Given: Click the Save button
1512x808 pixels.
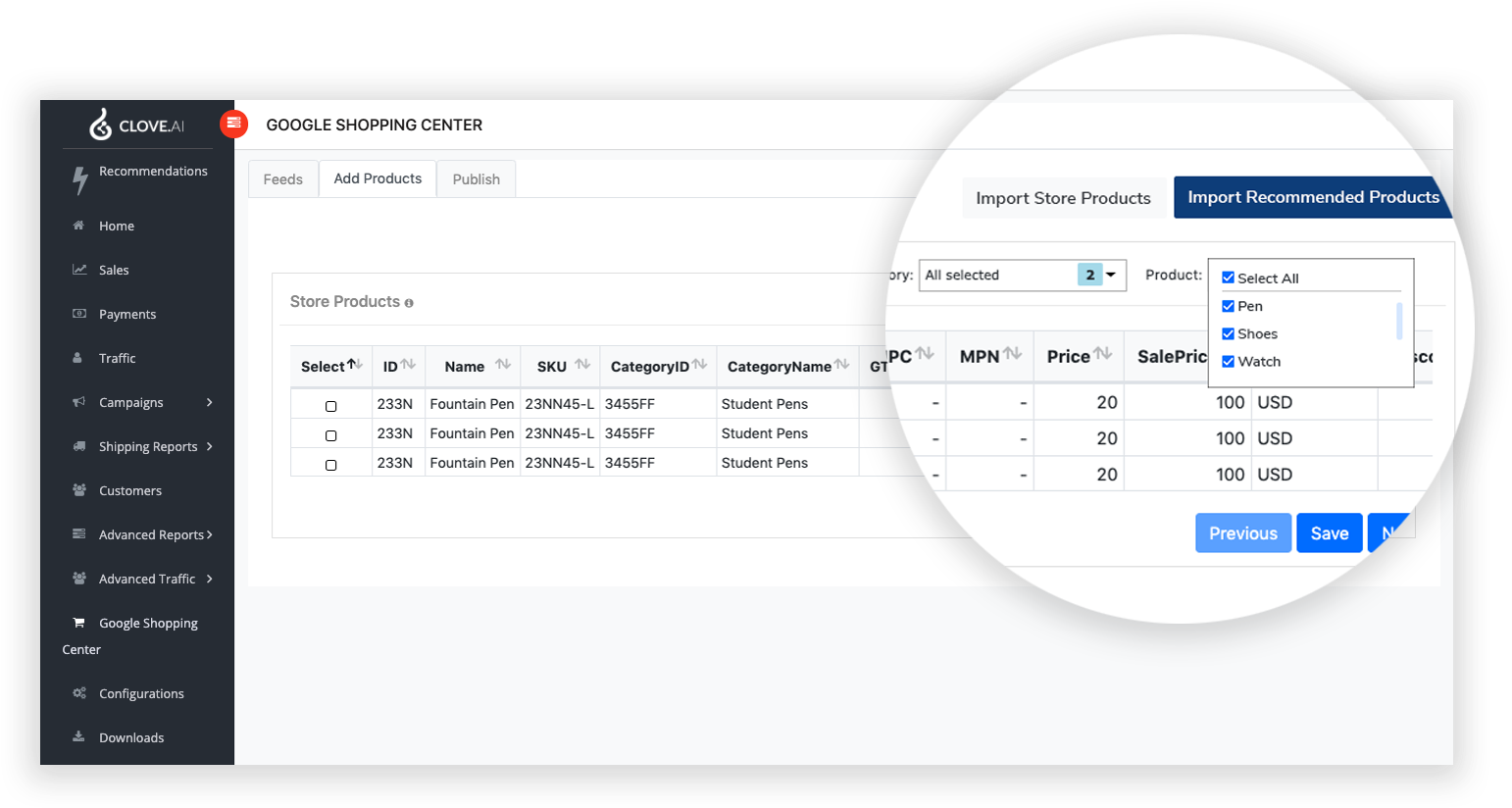Looking at the screenshot, I should [x=1330, y=533].
